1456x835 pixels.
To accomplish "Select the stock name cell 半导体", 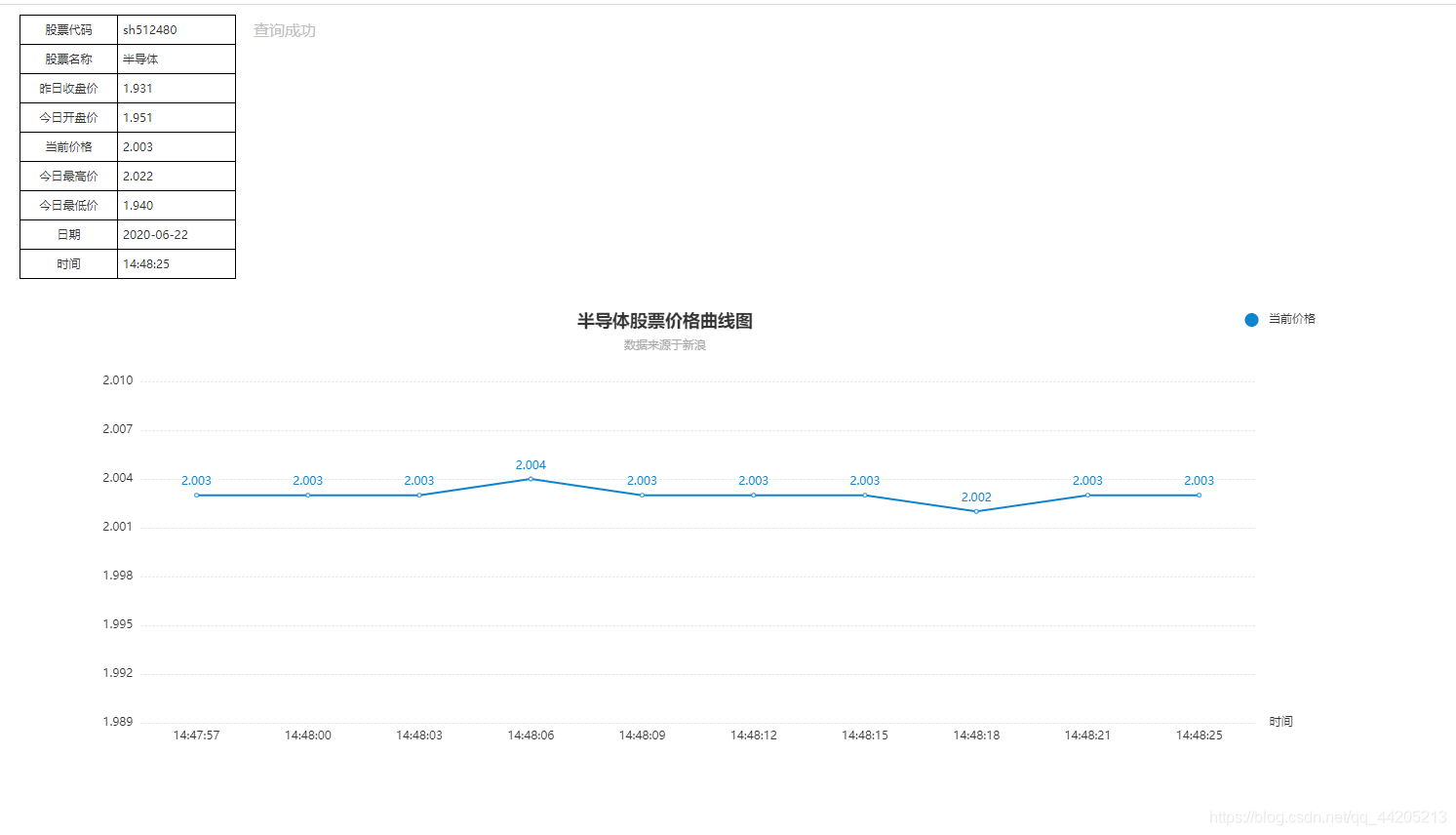I will [x=177, y=60].
